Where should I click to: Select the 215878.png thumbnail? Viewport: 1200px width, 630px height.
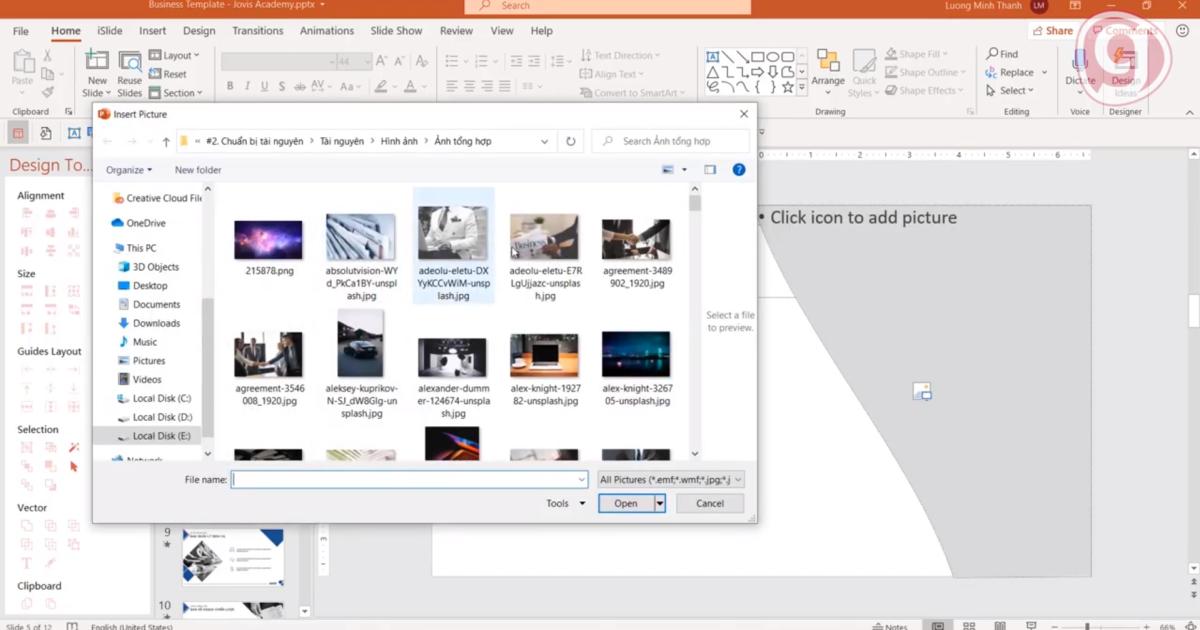268,240
